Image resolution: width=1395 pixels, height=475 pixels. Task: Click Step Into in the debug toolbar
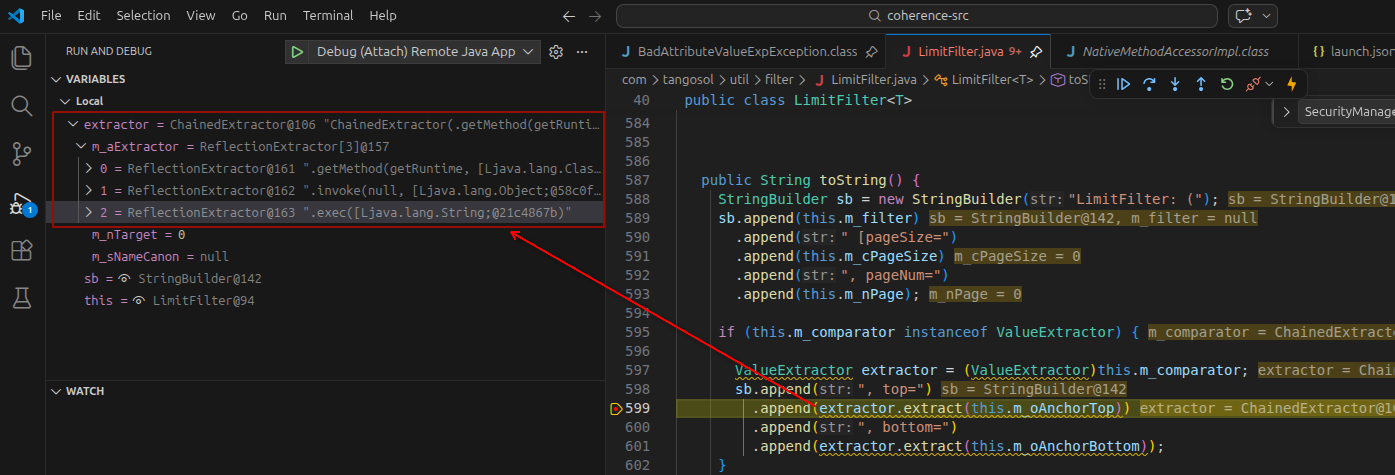tap(1175, 84)
